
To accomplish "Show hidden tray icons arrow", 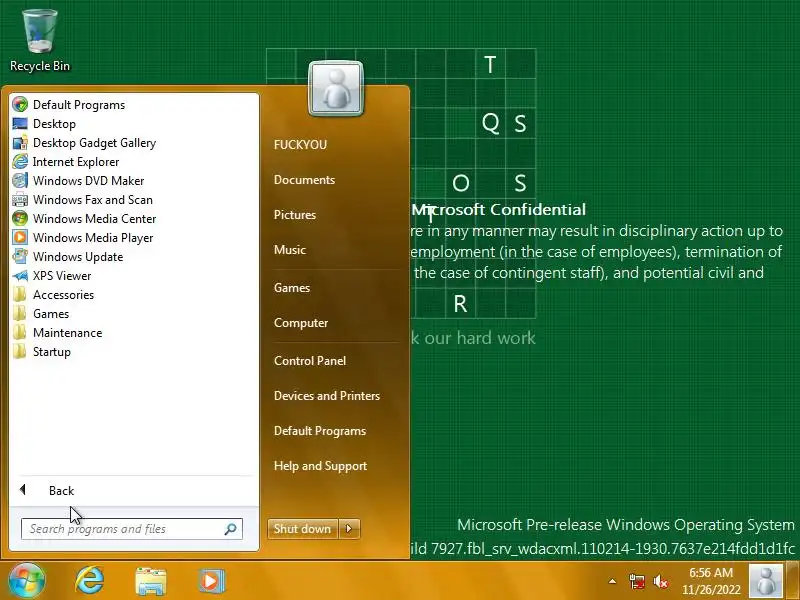I will (x=612, y=581).
